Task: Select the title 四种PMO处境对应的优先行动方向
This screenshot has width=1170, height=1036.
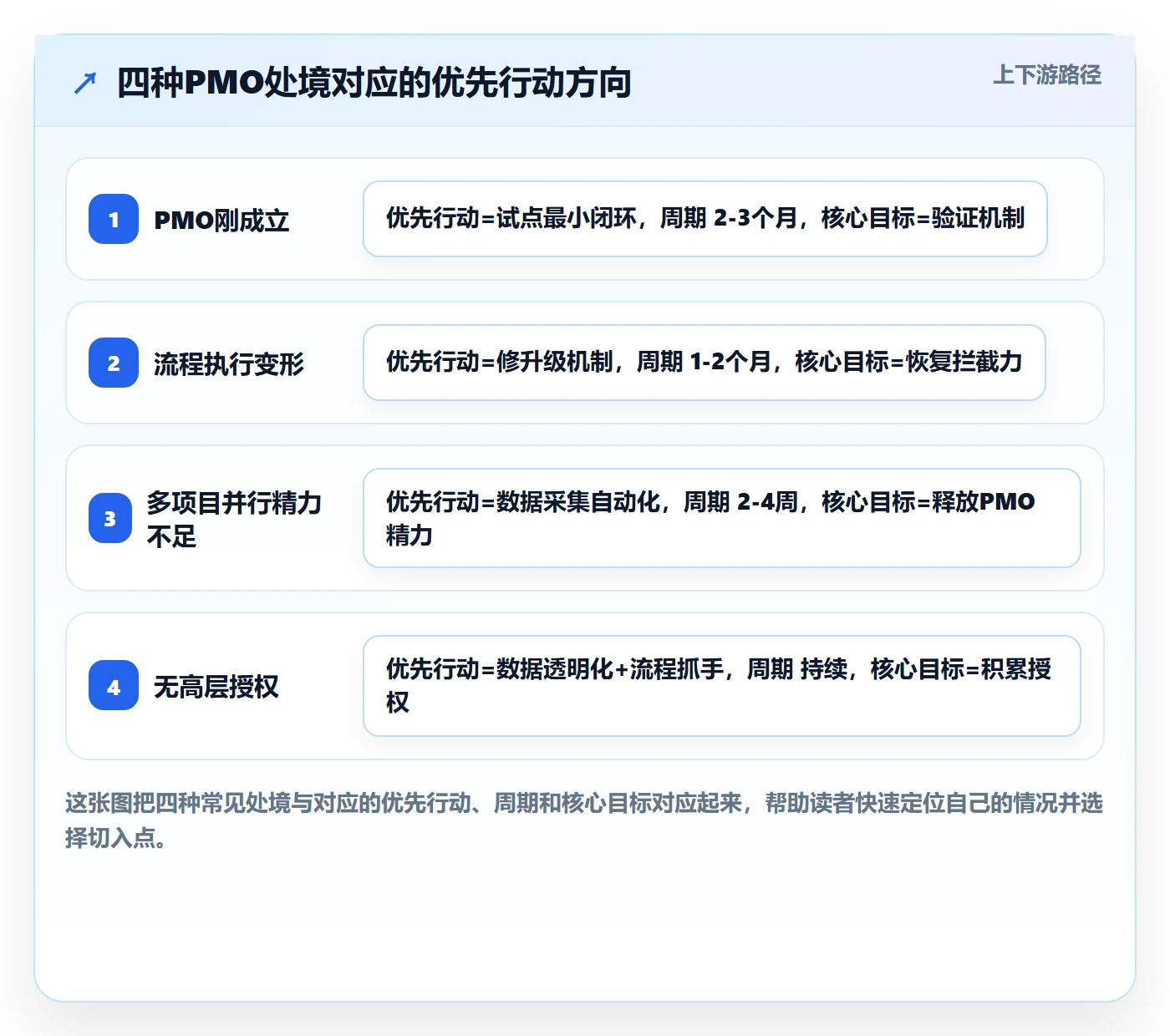Action: (374, 83)
